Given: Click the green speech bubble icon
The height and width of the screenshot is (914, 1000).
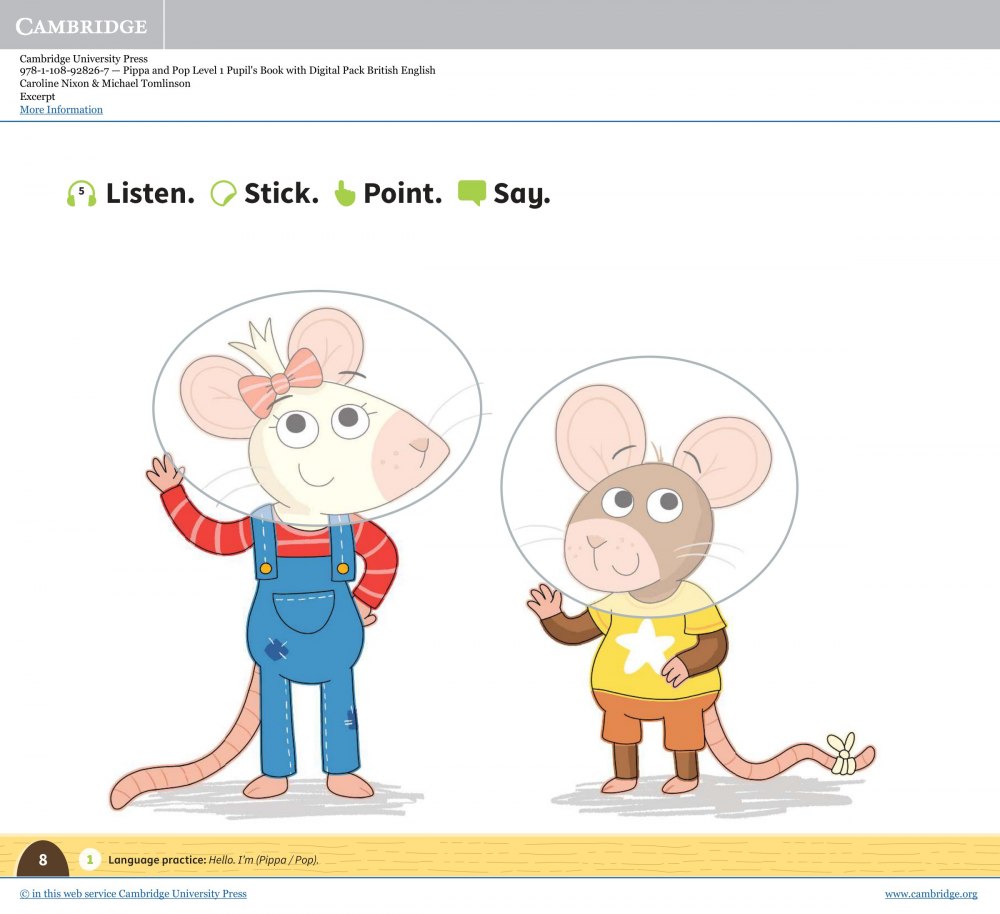Looking at the screenshot, I should [x=472, y=193].
